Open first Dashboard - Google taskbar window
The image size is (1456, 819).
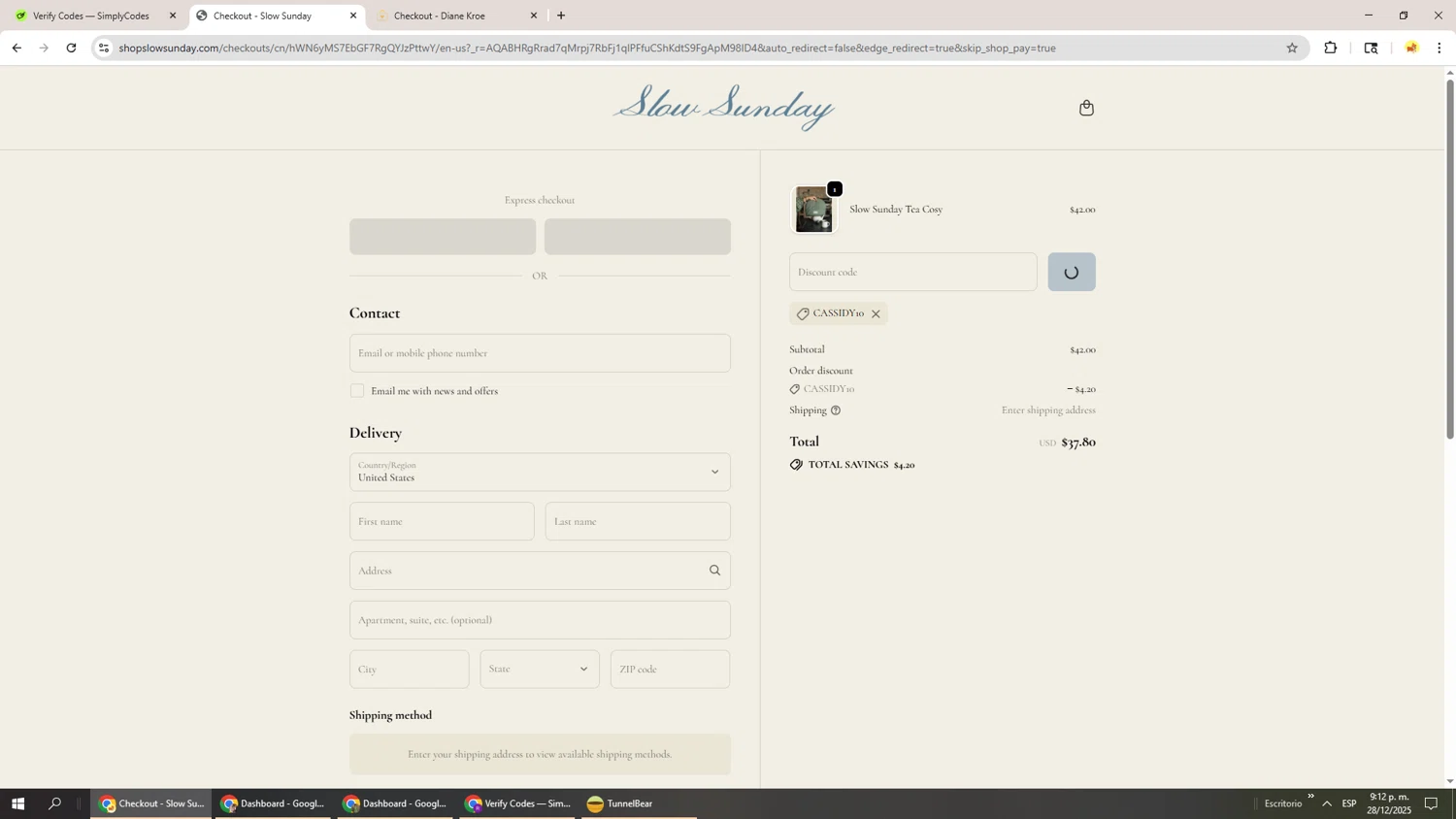coord(274,803)
